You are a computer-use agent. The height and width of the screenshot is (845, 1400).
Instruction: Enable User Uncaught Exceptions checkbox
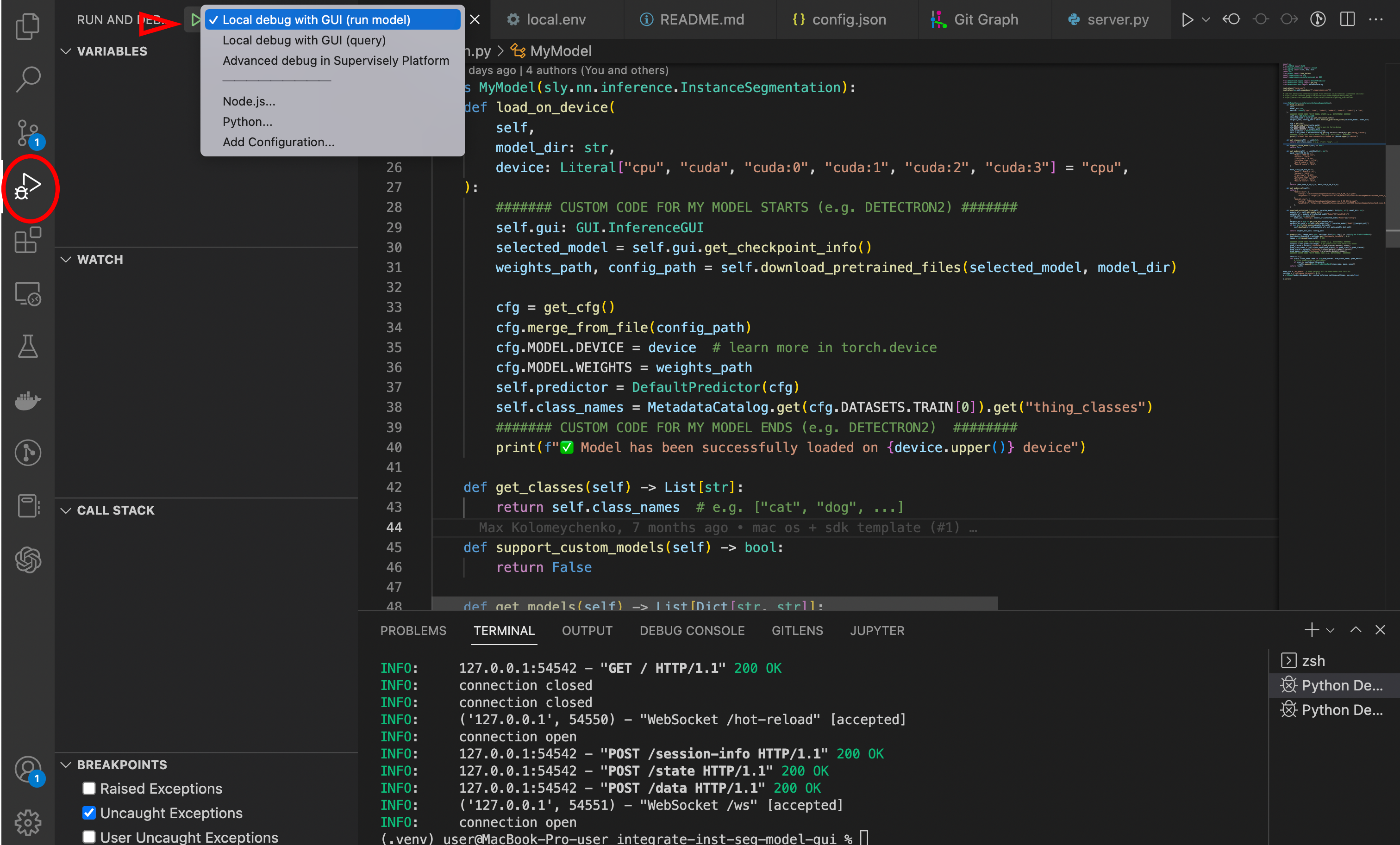pyautogui.click(x=89, y=837)
